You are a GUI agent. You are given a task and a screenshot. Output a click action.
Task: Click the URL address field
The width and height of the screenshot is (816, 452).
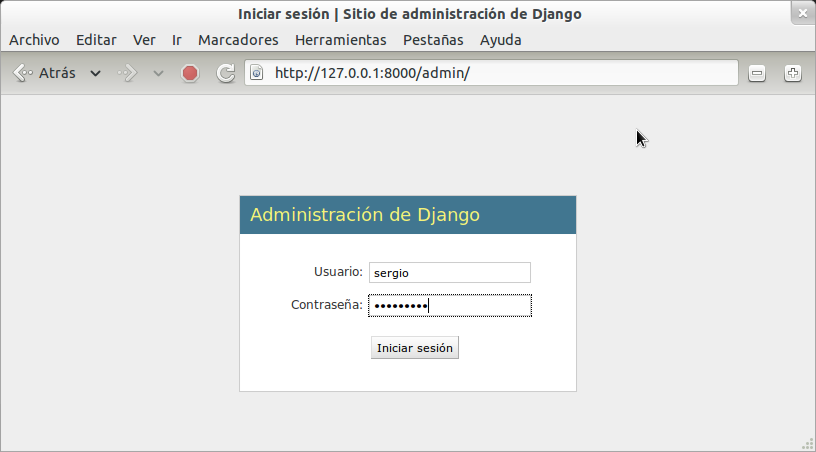(x=491, y=73)
